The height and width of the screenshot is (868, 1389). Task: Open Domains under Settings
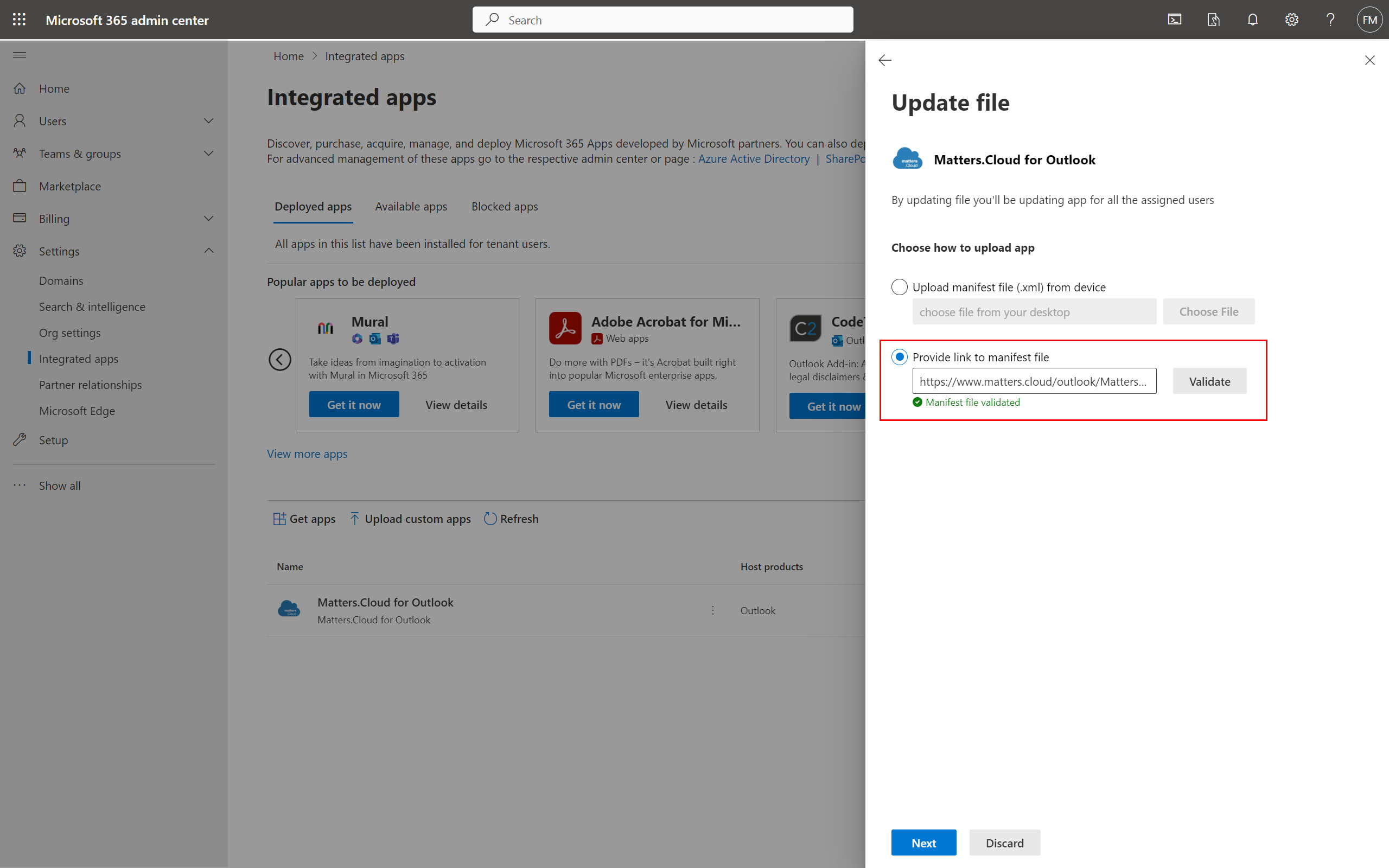click(61, 280)
